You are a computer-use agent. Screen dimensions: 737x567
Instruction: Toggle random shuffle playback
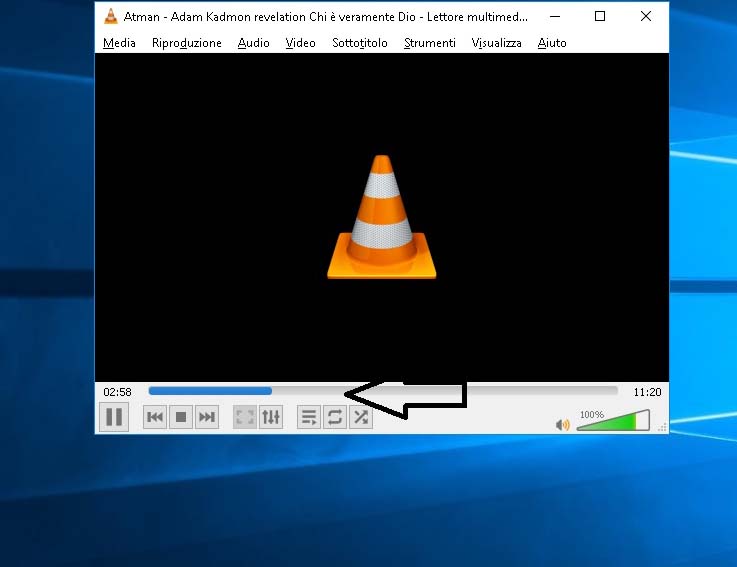click(361, 417)
